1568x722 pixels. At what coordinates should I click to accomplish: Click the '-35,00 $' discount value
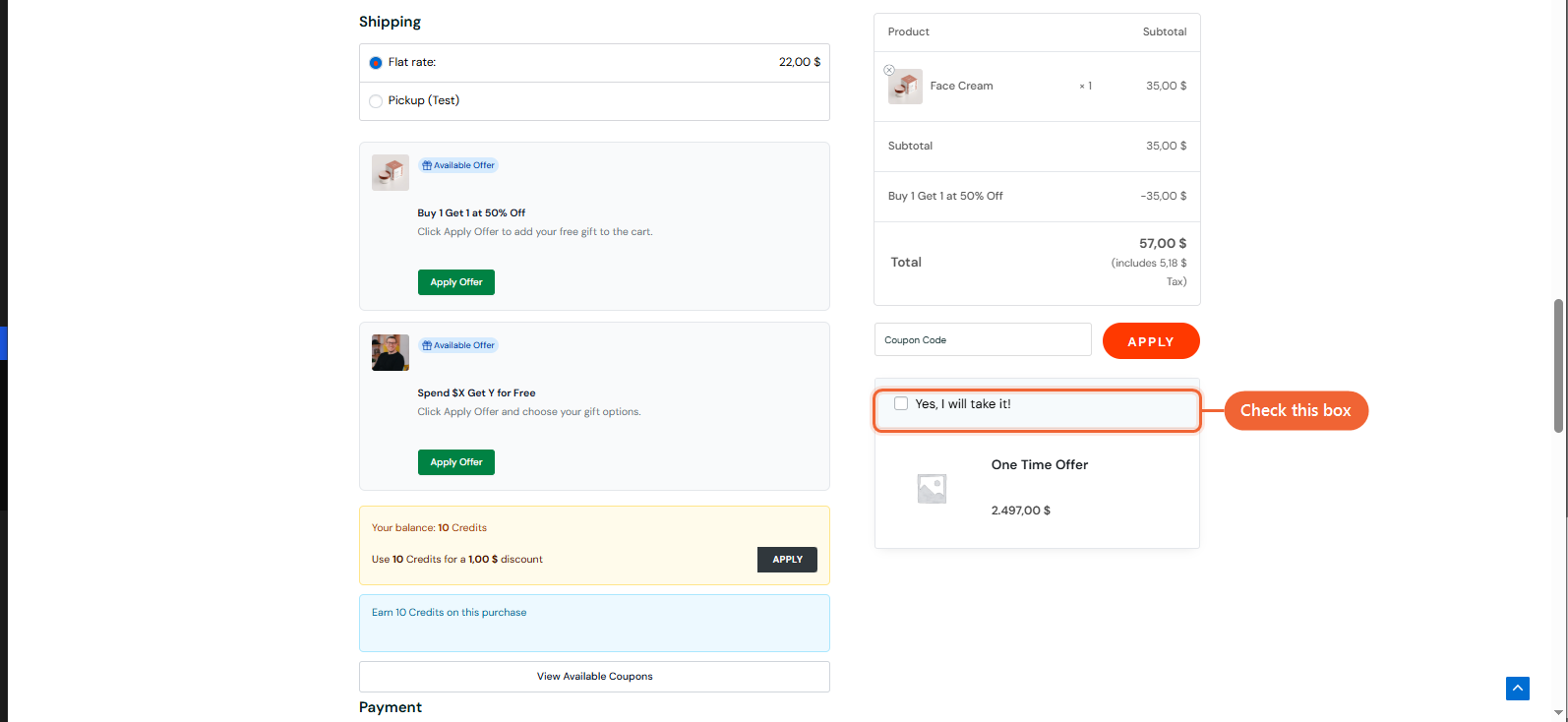click(x=1164, y=196)
